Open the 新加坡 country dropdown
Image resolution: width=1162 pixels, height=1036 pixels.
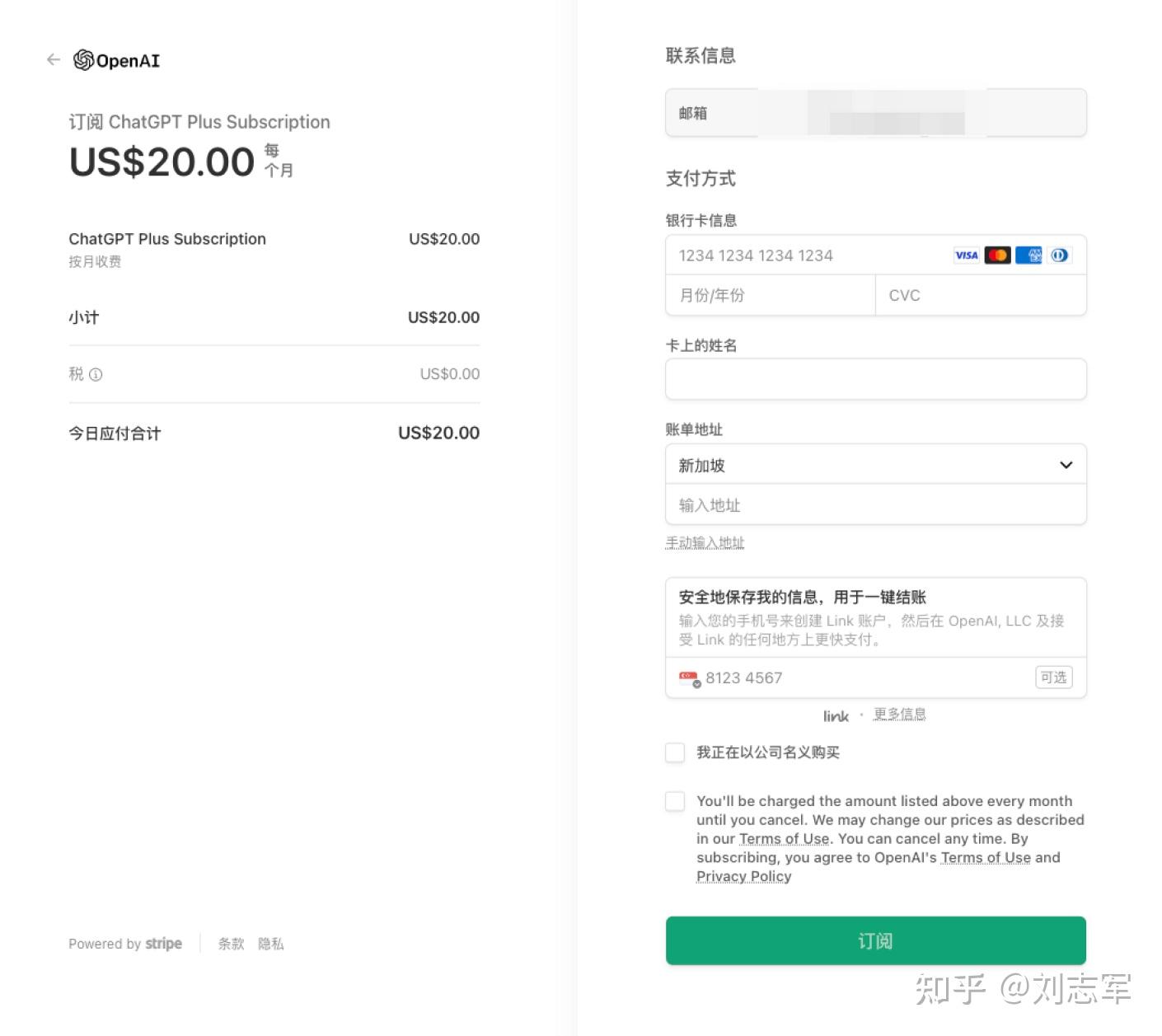(875, 464)
